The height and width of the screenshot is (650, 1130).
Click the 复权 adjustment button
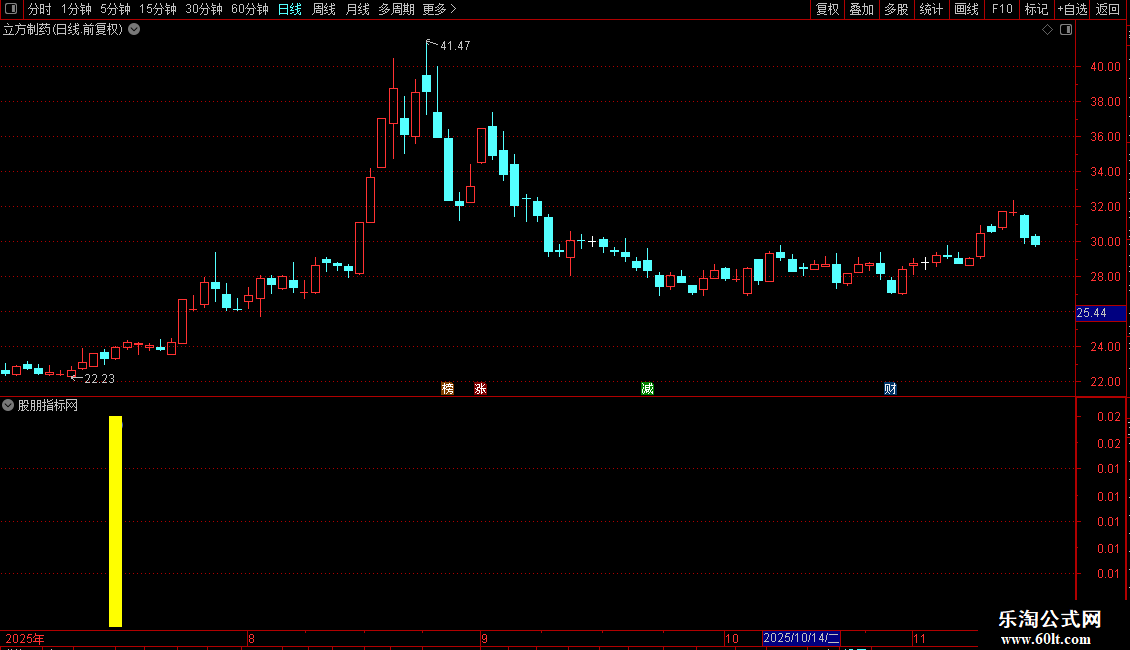click(x=827, y=9)
